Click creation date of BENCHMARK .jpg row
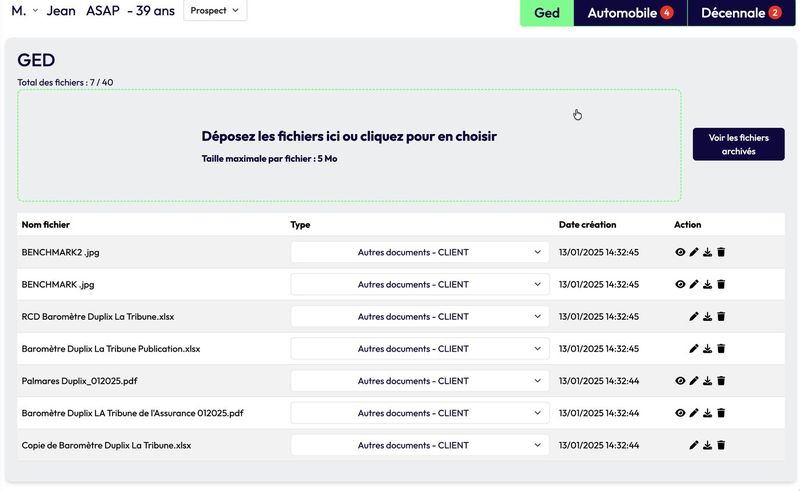The height and width of the screenshot is (491, 800). coord(598,284)
